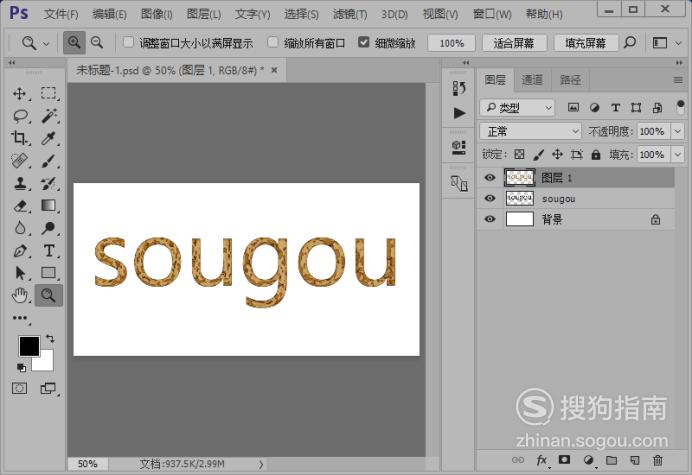Hide the 背景 layer
Image resolution: width=692 pixels, height=475 pixels.
click(489, 219)
